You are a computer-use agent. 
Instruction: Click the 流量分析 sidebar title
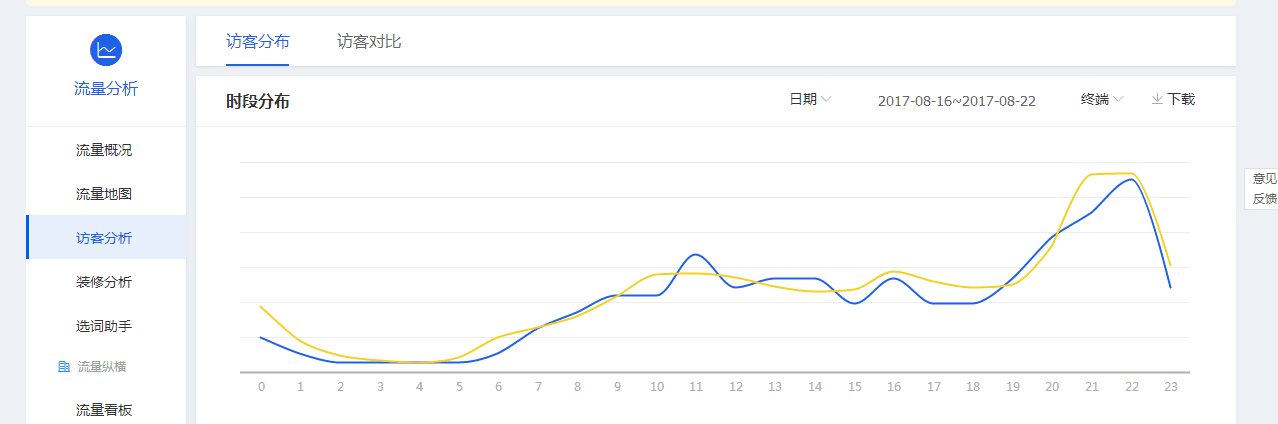click(x=106, y=89)
